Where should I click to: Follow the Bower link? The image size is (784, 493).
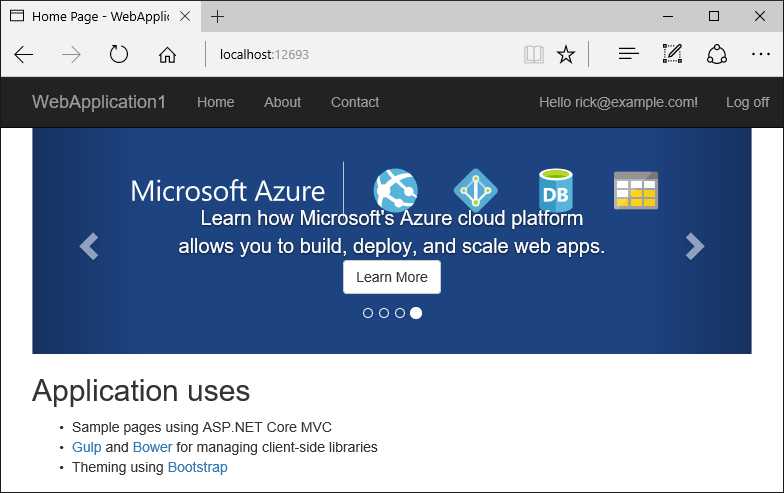[x=152, y=447]
